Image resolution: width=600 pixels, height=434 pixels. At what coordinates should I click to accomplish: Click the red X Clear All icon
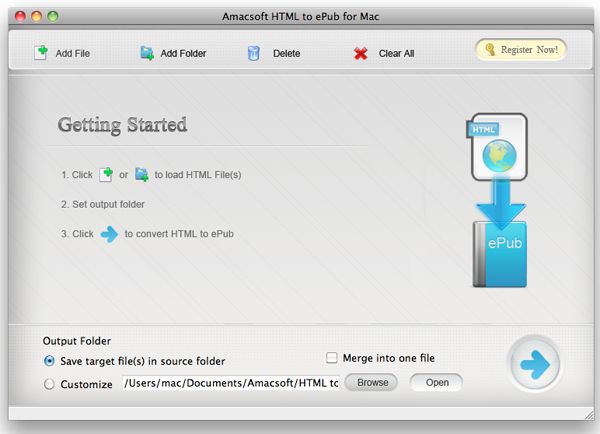[x=360, y=54]
